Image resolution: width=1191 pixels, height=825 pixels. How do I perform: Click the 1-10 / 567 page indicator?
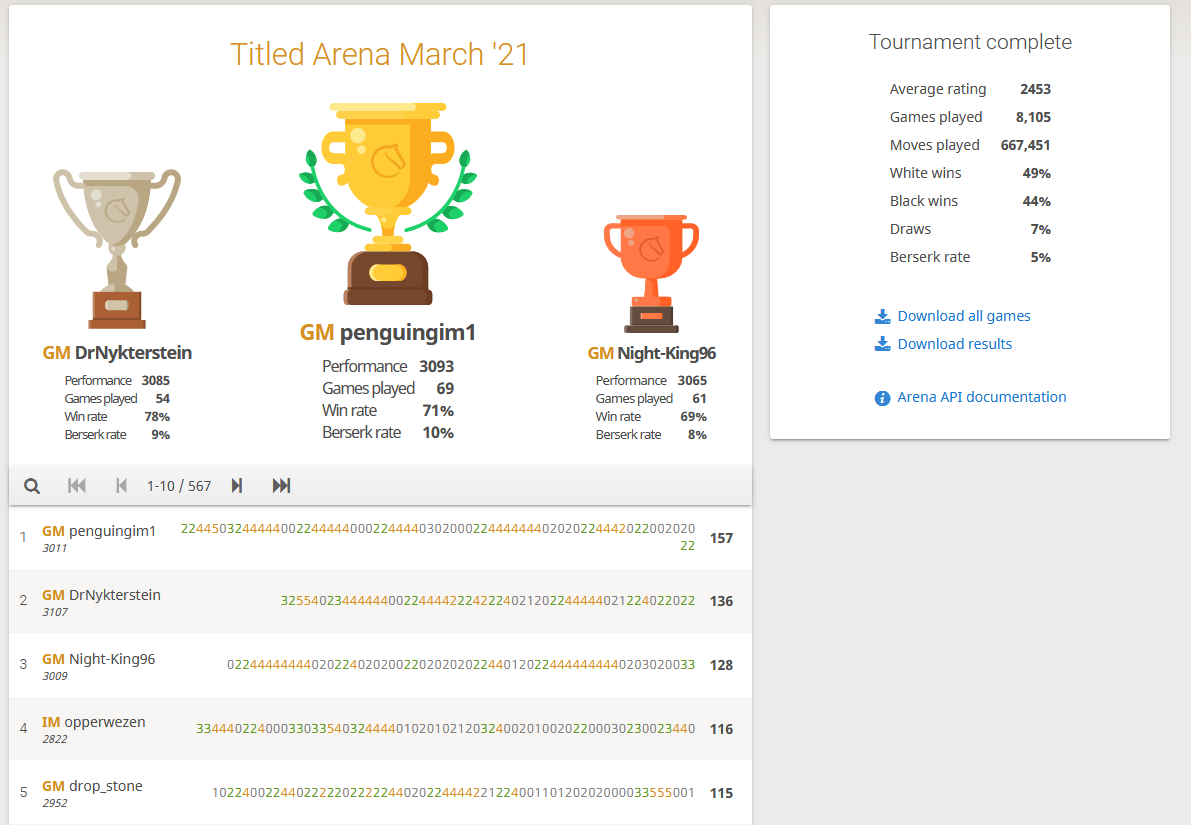(x=179, y=486)
